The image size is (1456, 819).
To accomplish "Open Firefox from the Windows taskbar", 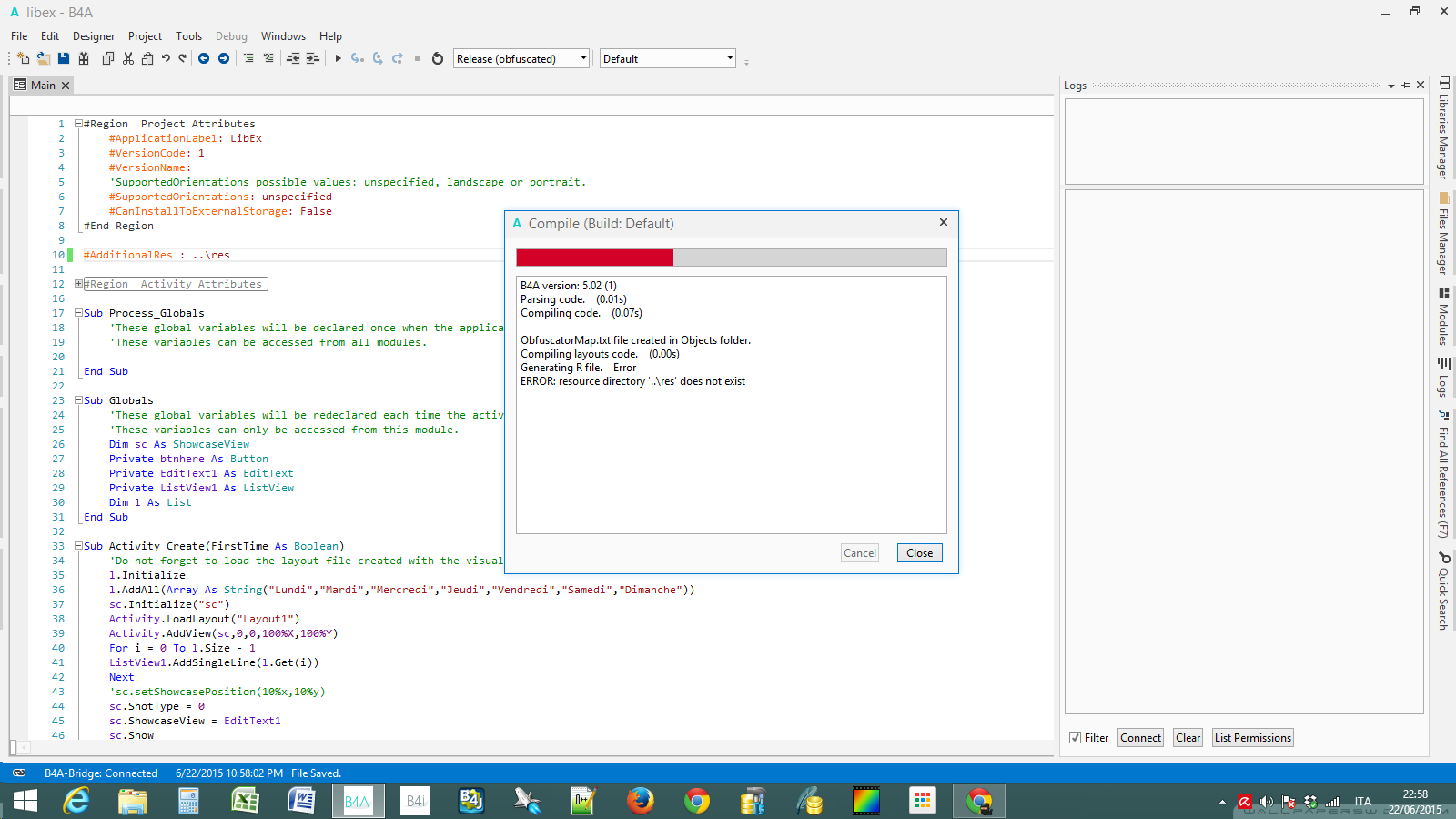I will point(641,801).
